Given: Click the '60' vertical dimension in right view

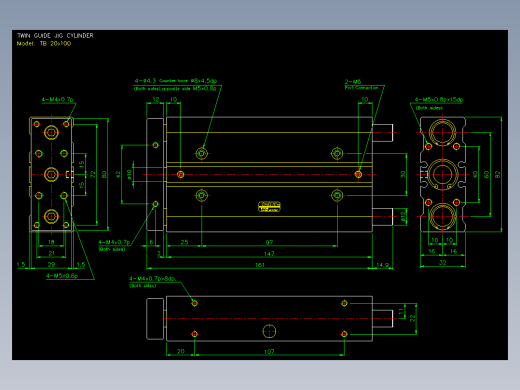Looking at the screenshot, I should click(x=486, y=175).
